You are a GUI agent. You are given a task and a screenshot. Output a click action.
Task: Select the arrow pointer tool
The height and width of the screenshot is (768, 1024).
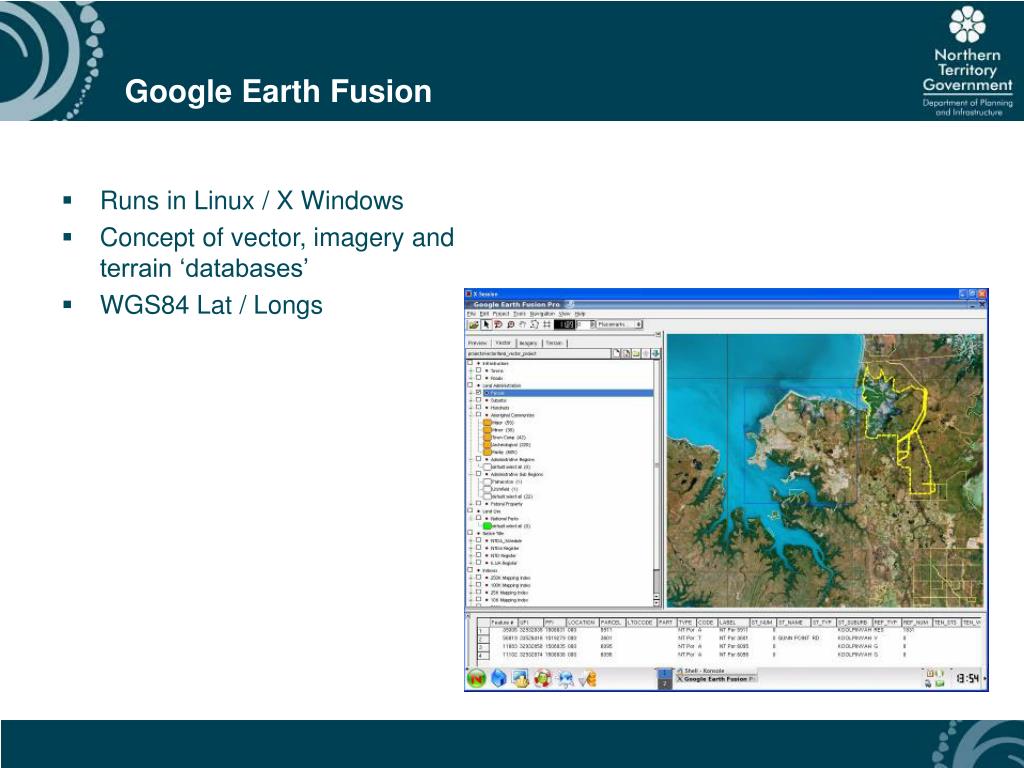[x=486, y=325]
